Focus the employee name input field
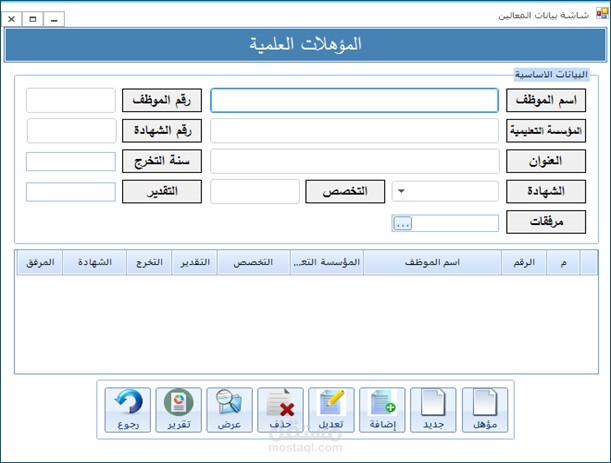This screenshot has width=611, height=463. [354, 100]
